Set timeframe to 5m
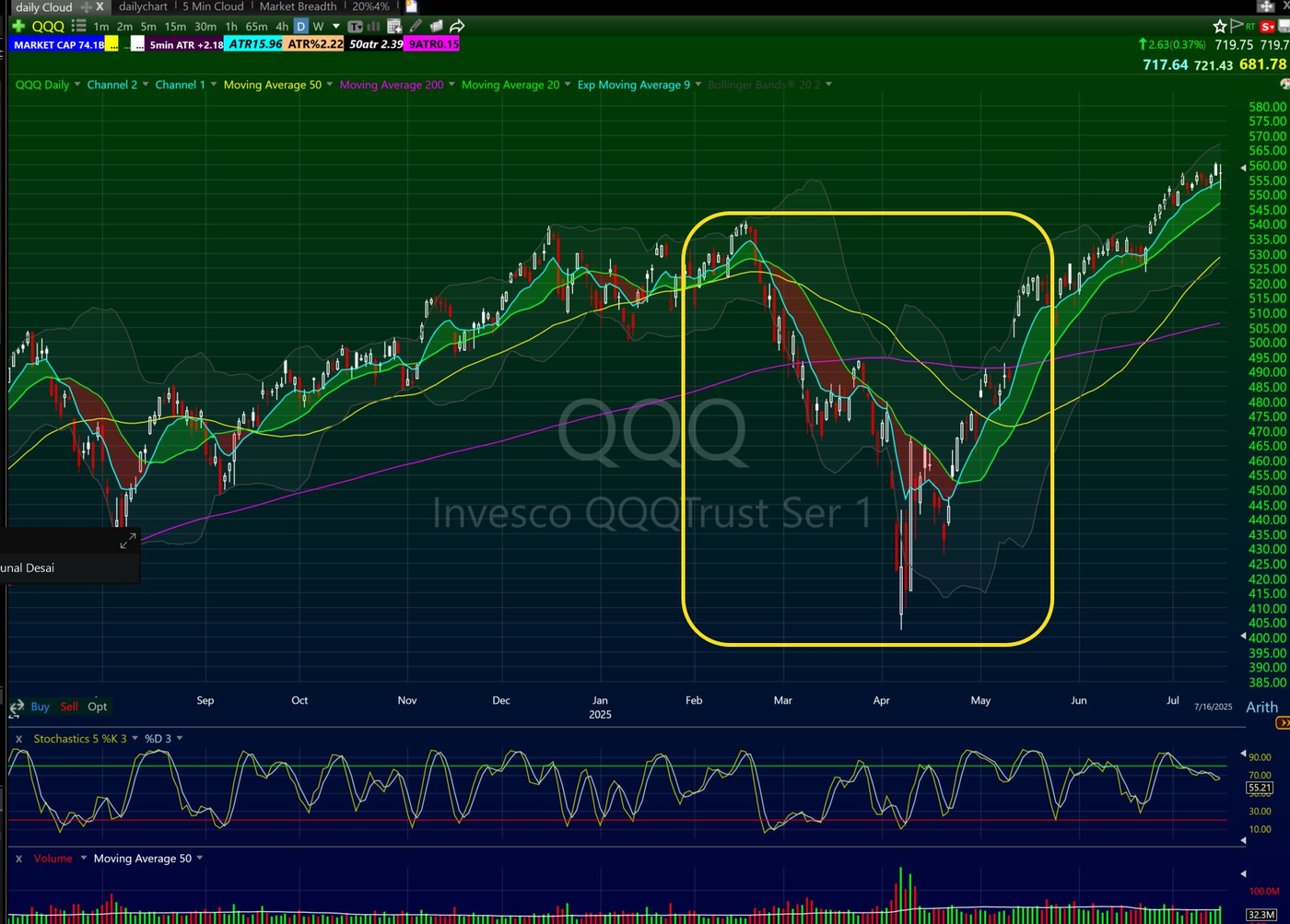Image resolution: width=1290 pixels, height=924 pixels. (148, 27)
